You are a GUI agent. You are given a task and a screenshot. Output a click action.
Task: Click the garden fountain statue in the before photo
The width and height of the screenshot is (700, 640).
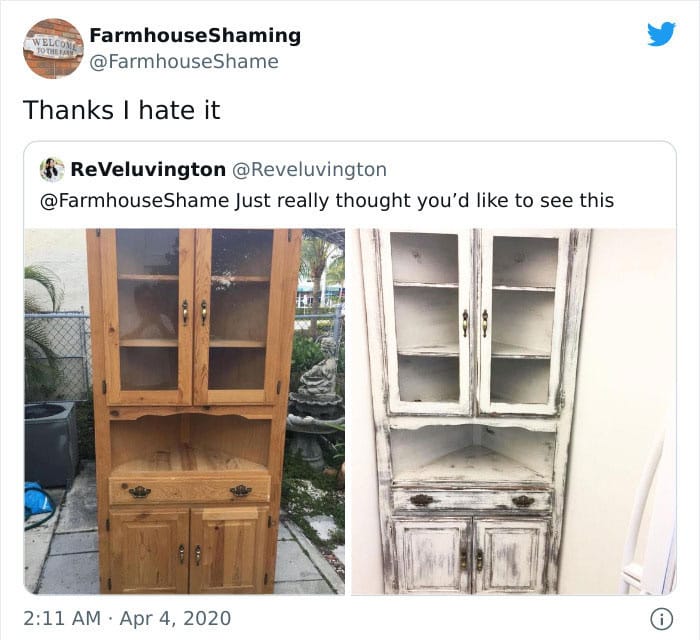pos(316,402)
